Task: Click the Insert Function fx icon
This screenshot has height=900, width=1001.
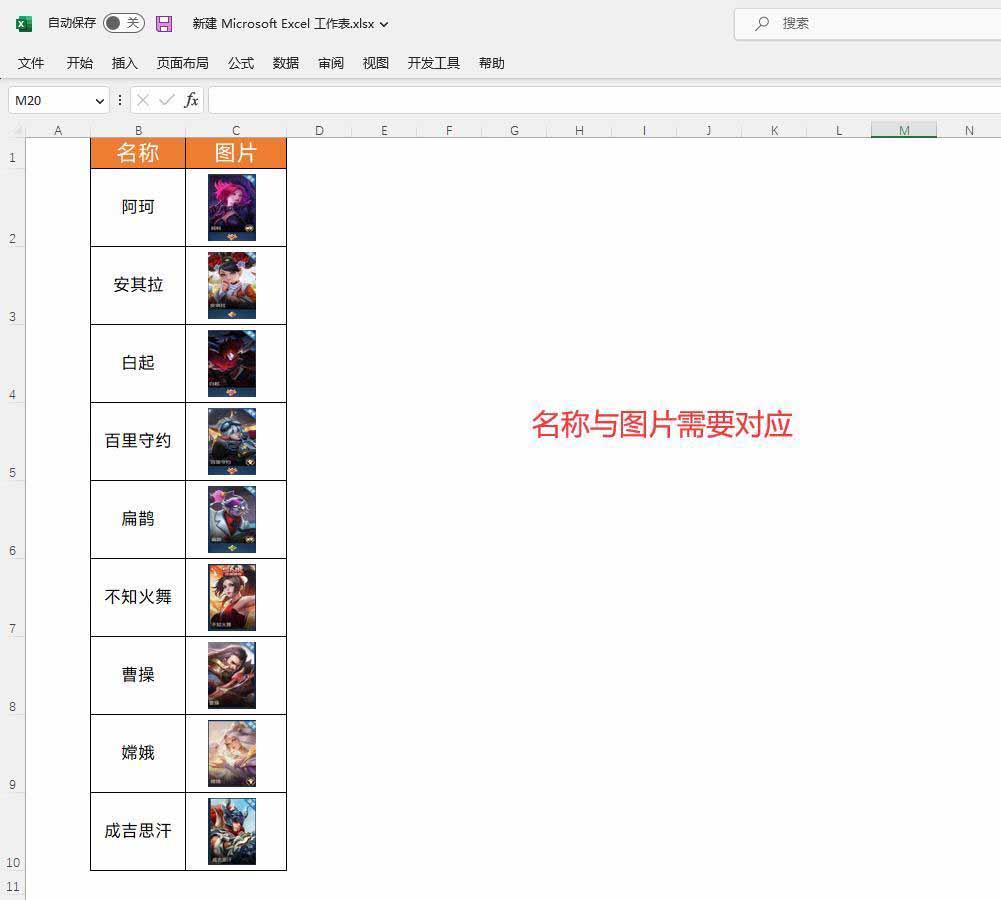Action: point(191,100)
